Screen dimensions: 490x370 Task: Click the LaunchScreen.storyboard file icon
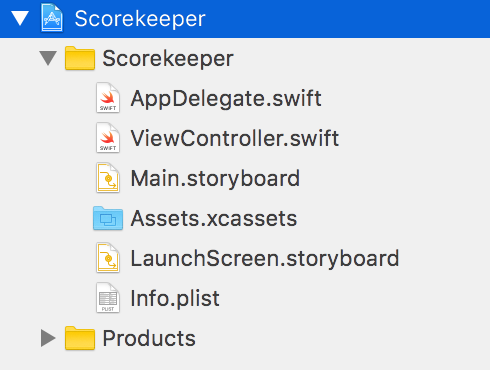pyautogui.click(x=108, y=258)
